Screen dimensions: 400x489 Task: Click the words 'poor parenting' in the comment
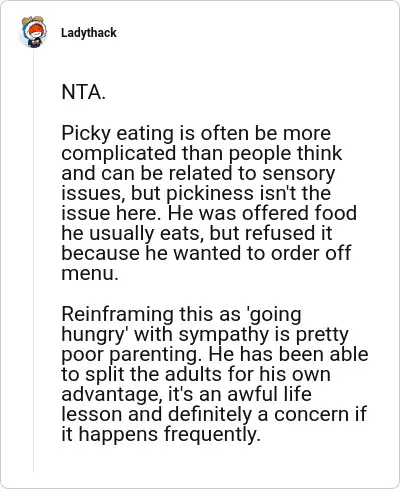point(130,354)
